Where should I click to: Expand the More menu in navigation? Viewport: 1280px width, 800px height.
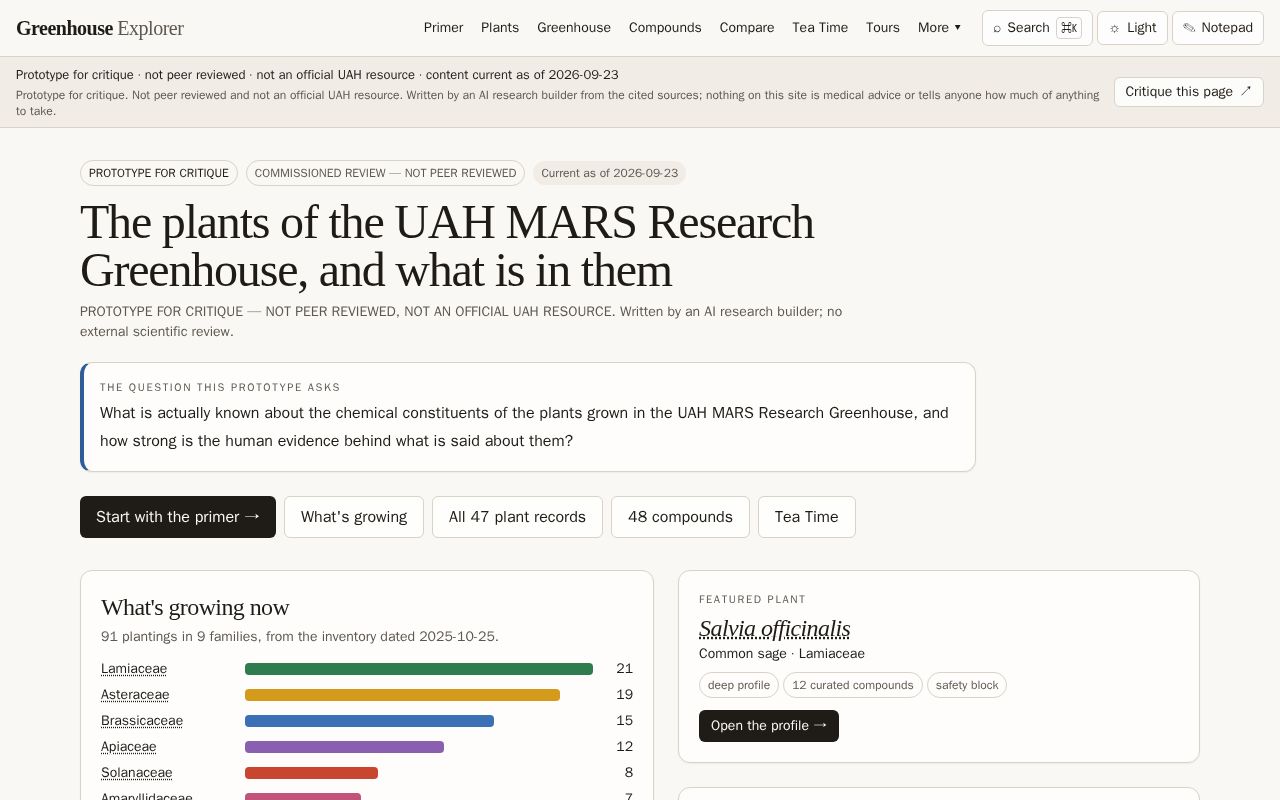pos(939,28)
